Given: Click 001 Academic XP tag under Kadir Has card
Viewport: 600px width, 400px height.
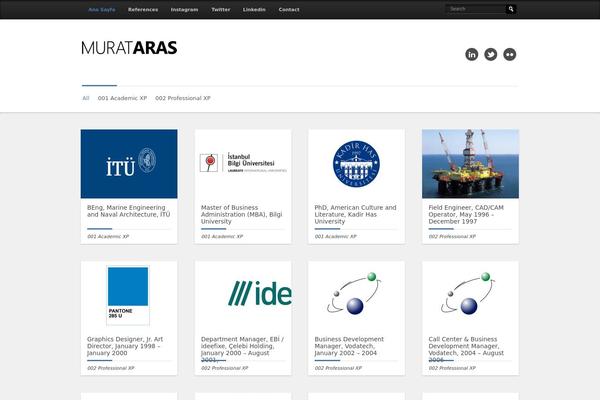Looking at the screenshot, I should (x=336, y=237).
